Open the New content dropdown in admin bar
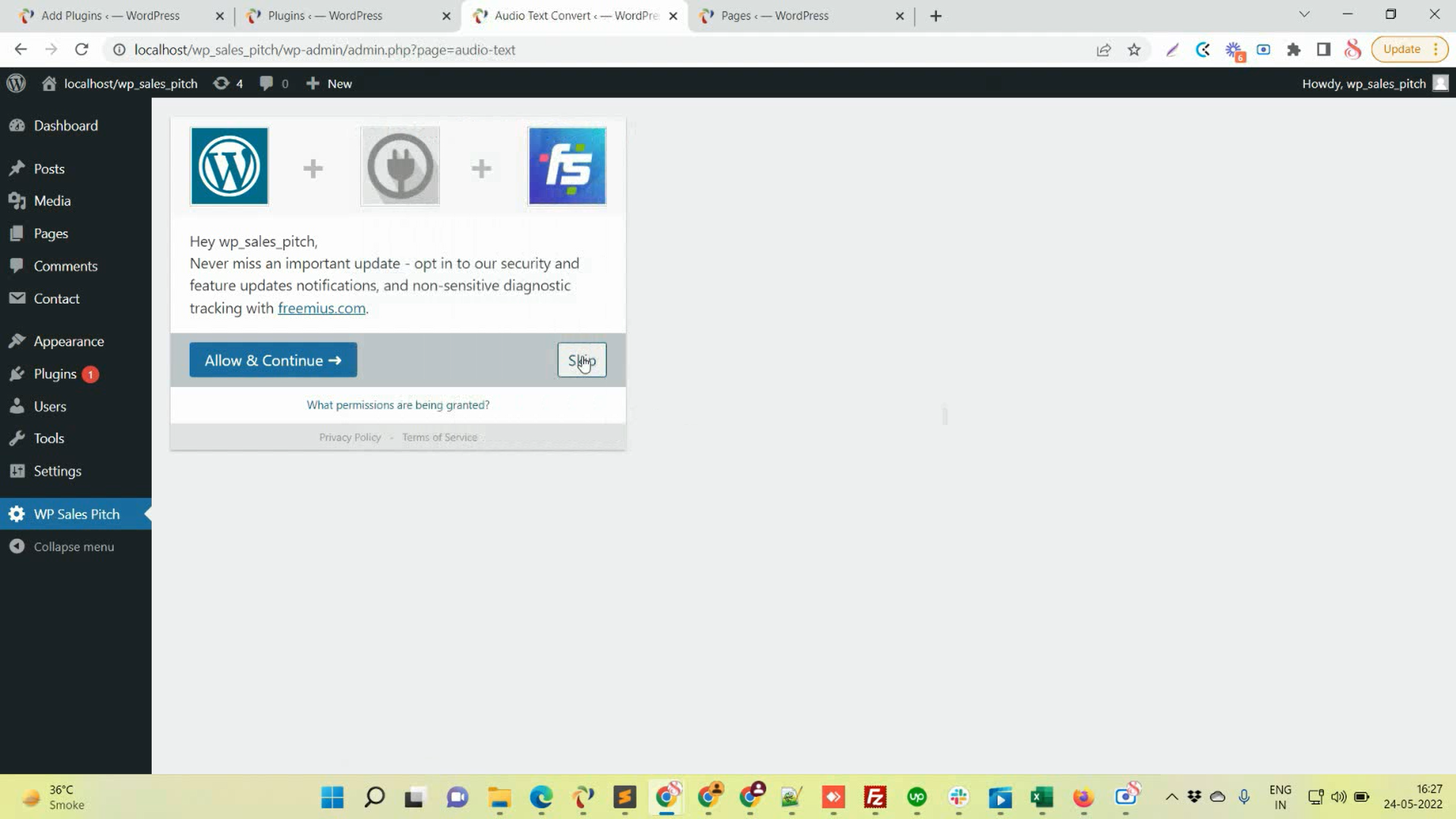The width and height of the screenshot is (1456, 819). coord(329,83)
